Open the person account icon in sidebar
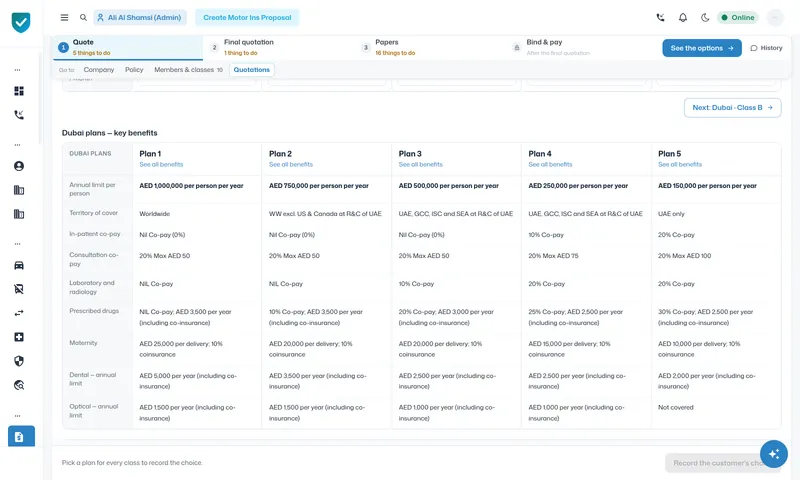This screenshot has width=800, height=480. (x=19, y=166)
